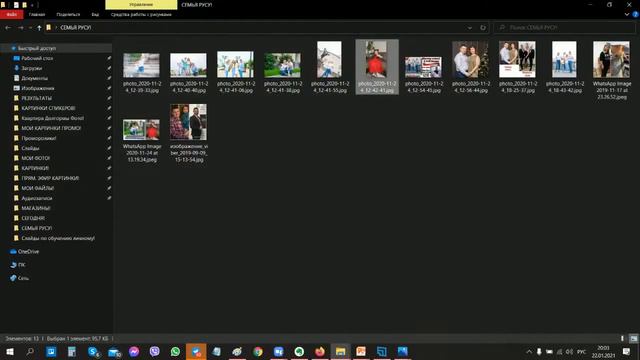
Task: Open Calculator from the taskbar
Action: click(x=72, y=351)
